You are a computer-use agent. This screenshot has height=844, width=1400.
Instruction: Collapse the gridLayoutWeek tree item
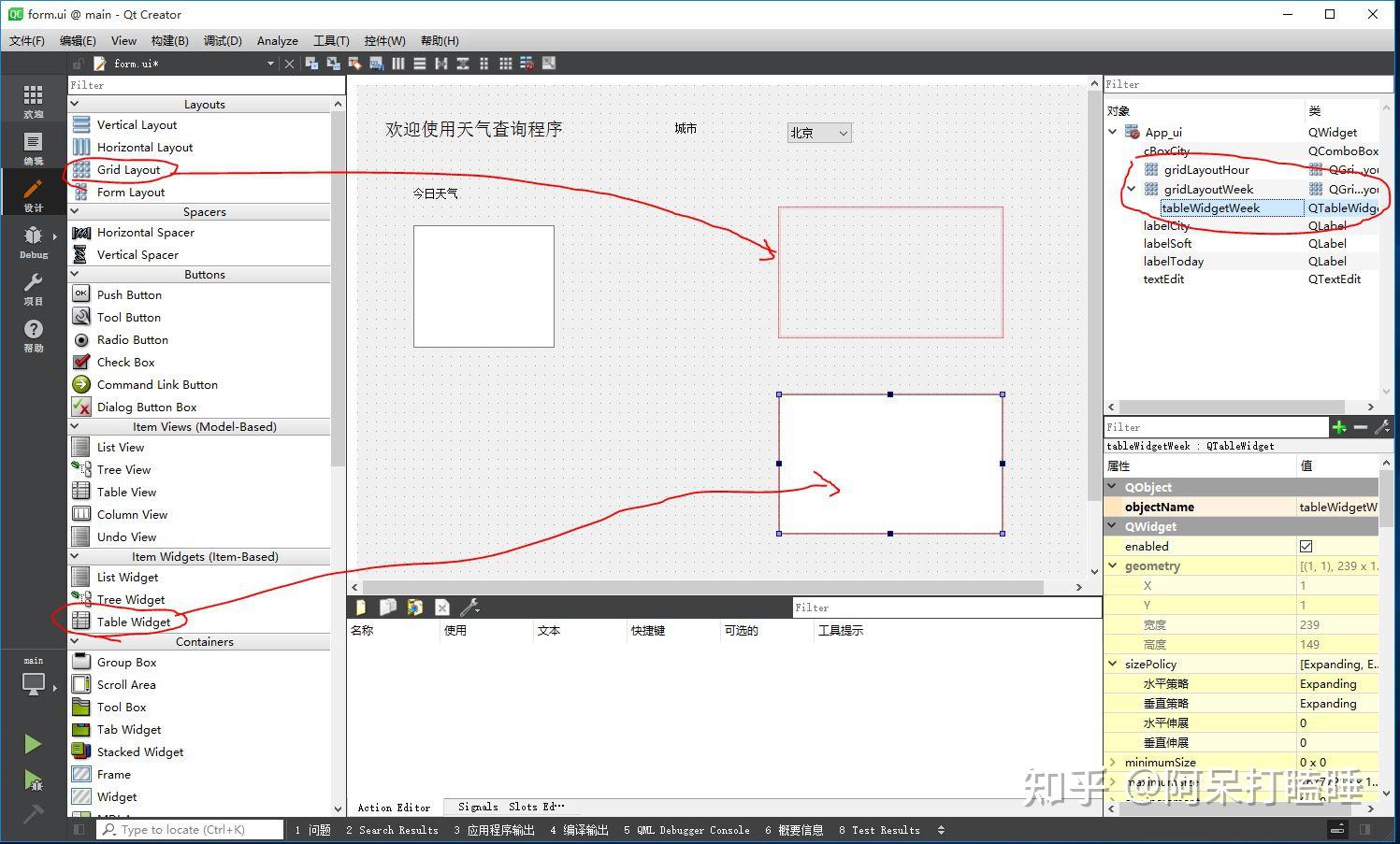coord(1132,189)
